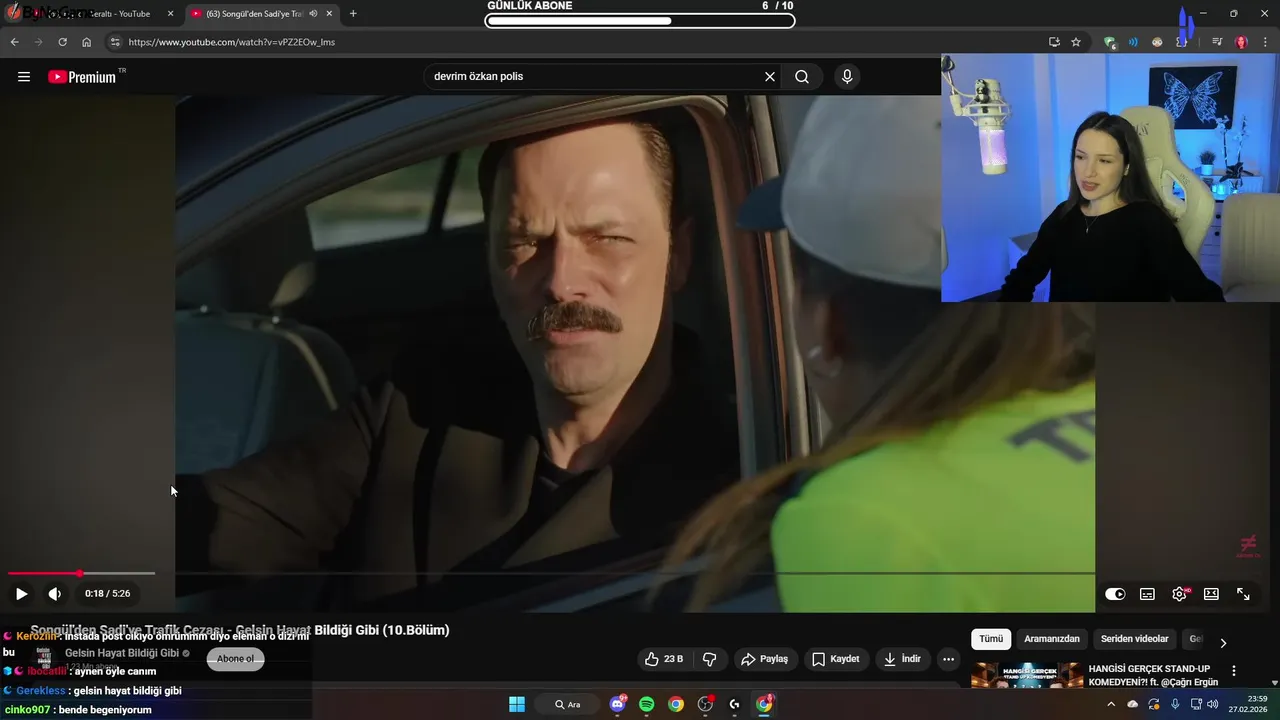
Task: Open options for HANGİSİ GERÇEK STAND-UP video
Action: coord(1234,671)
